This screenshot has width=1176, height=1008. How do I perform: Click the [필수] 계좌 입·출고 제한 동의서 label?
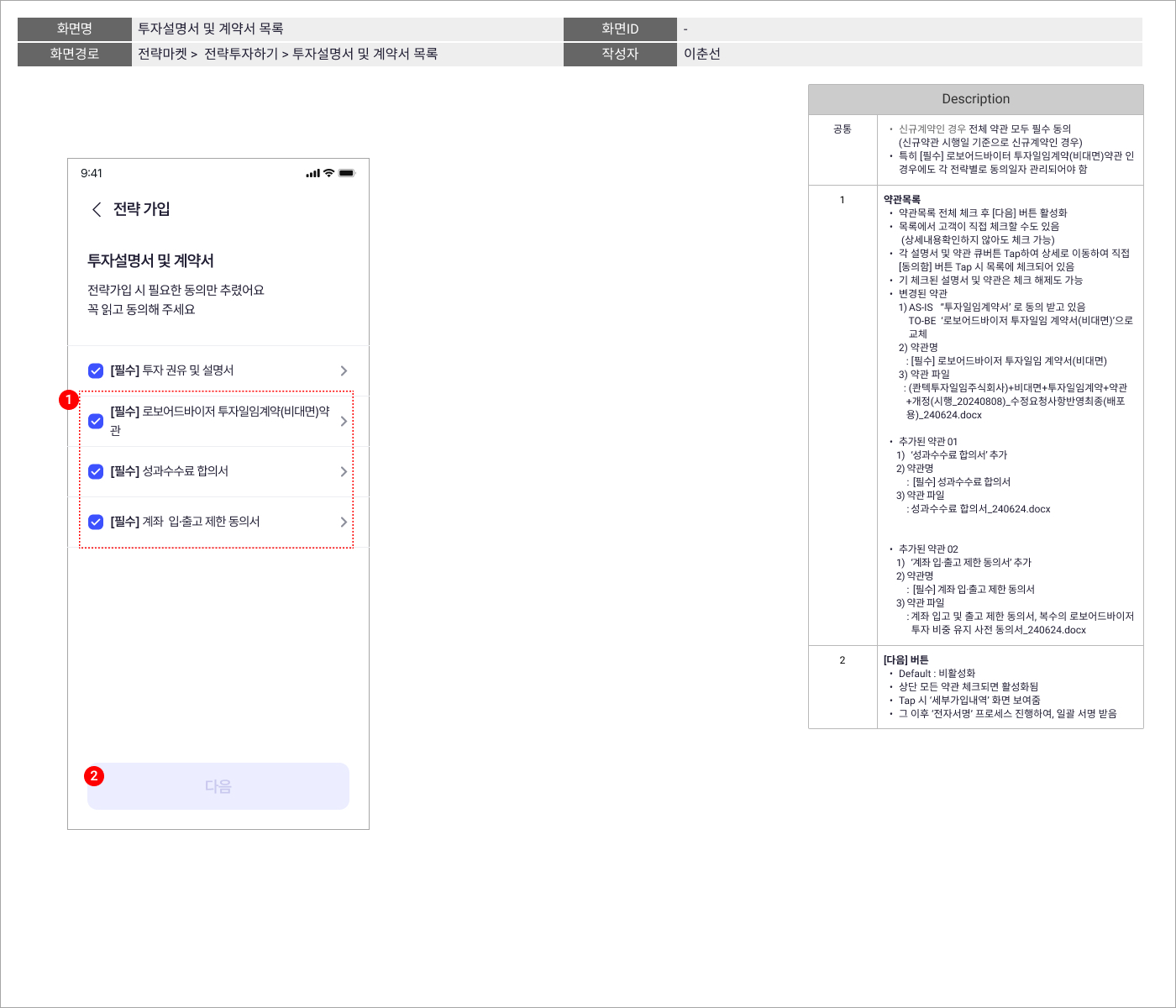[185, 522]
